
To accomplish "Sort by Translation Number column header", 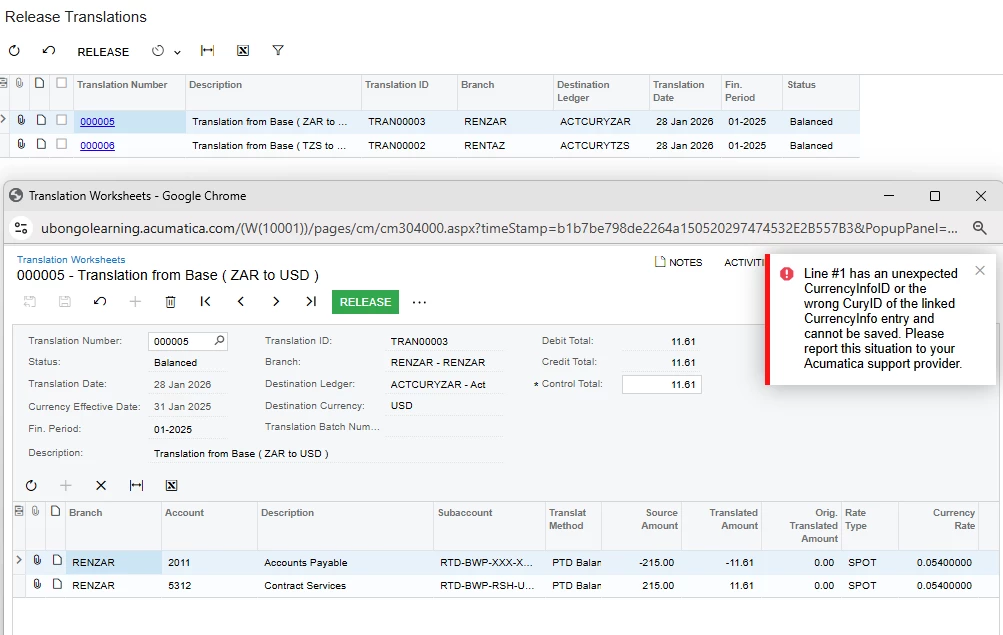I will (122, 84).
